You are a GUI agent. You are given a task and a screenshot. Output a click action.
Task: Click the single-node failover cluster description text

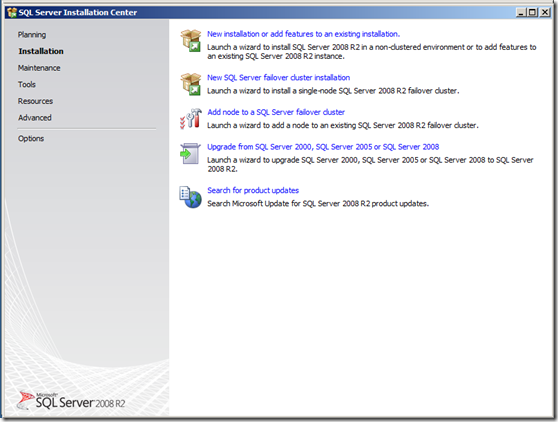click(333, 91)
